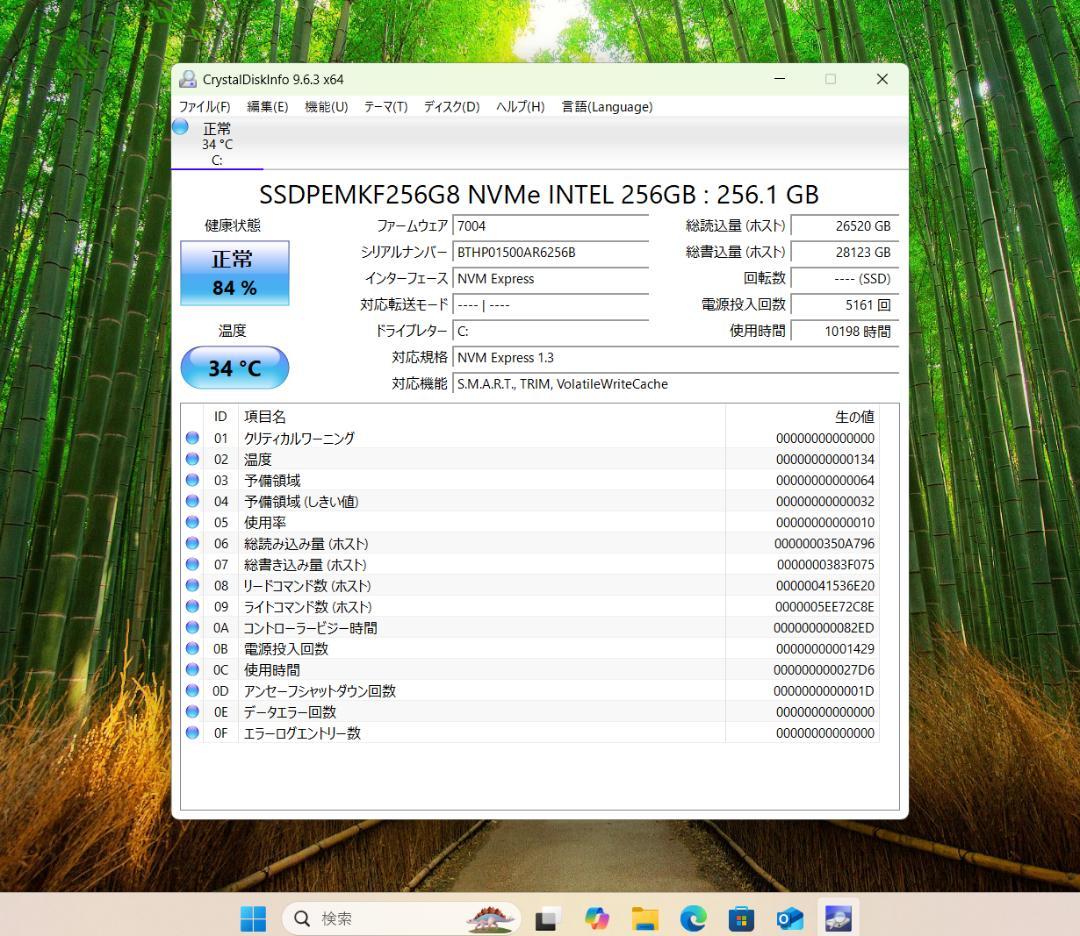The image size is (1080, 936).
Task: Open the 機能(U) functions menu
Action: 325,107
